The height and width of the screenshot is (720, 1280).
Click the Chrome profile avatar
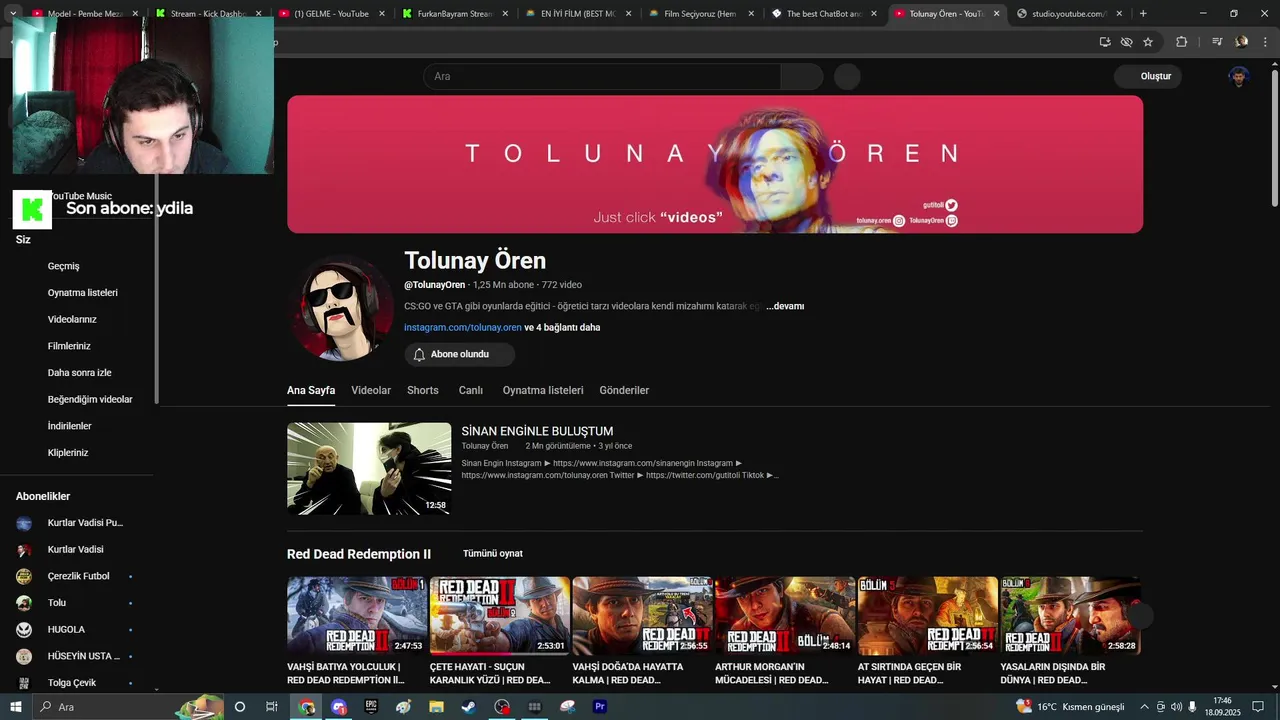[x=1241, y=42]
